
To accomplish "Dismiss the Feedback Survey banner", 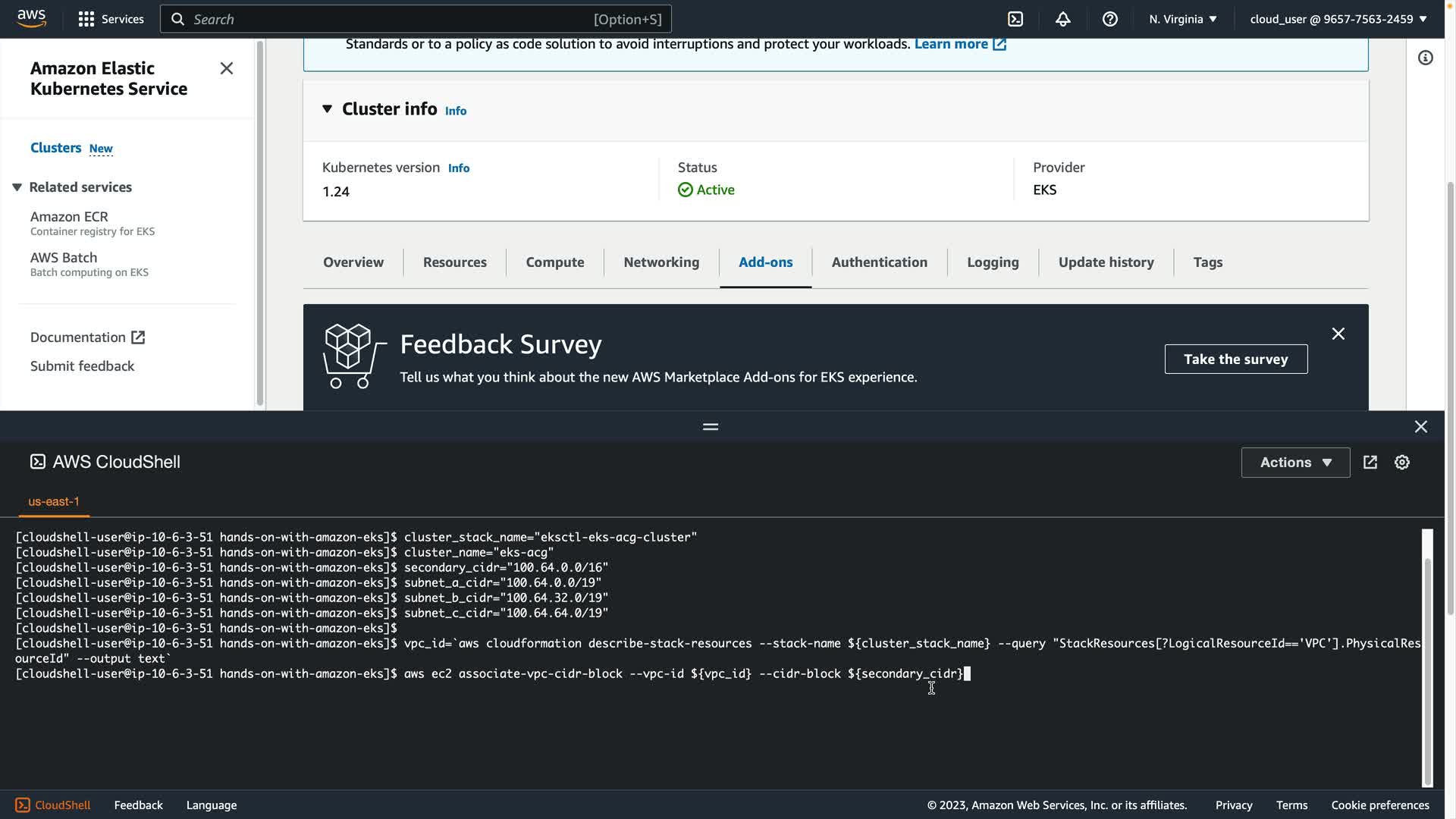I will (1338, 334).
